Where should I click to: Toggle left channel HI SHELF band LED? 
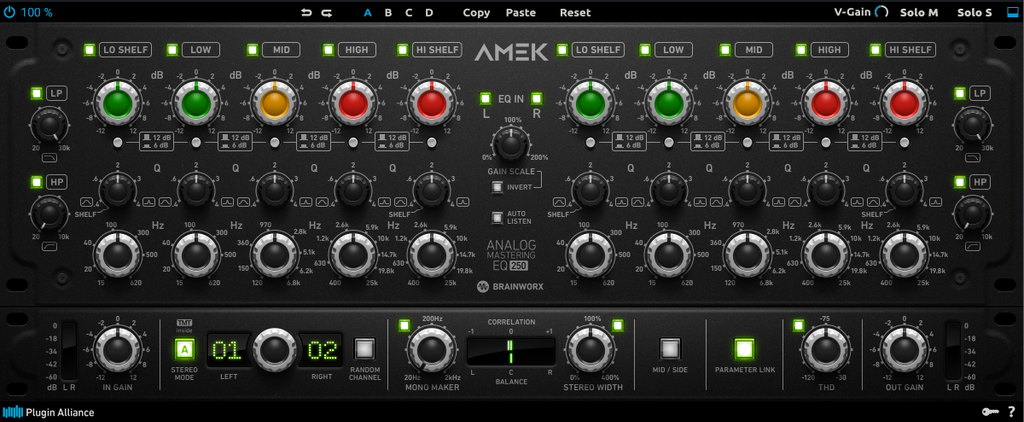pyautogui.click(x=404, y=50)
